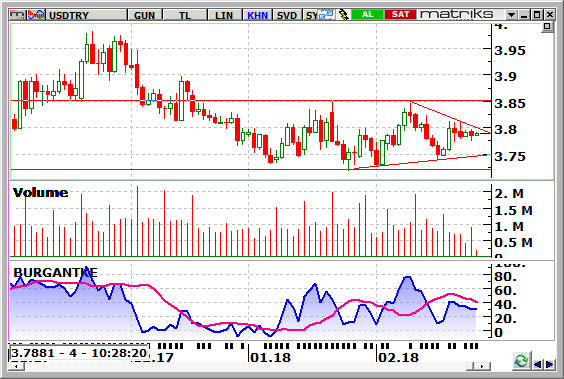Select the GUN period button
The width and height of the screenshot is (564, 379).
[x=144, y=15]
